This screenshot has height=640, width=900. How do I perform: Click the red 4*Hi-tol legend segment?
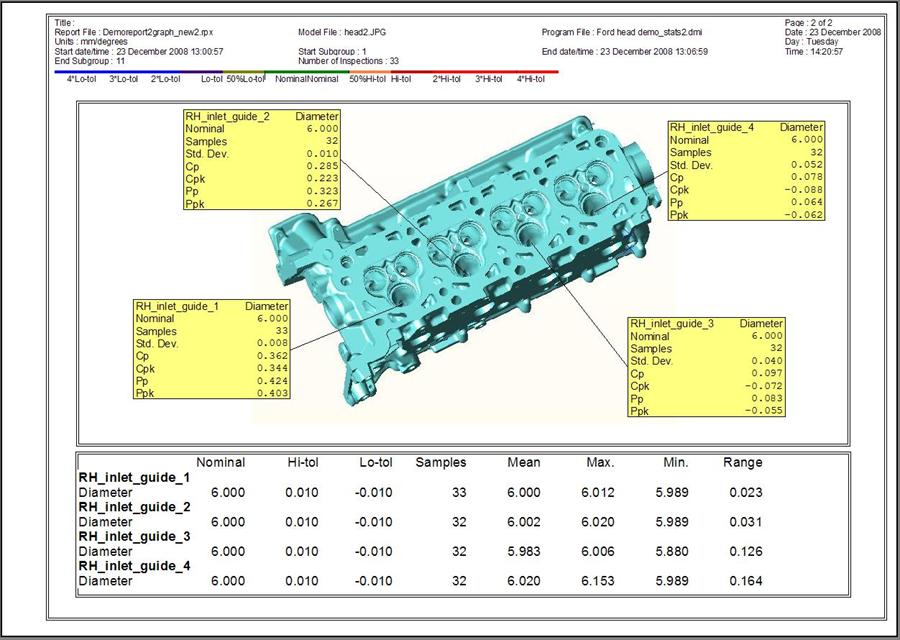click(535, 77)
